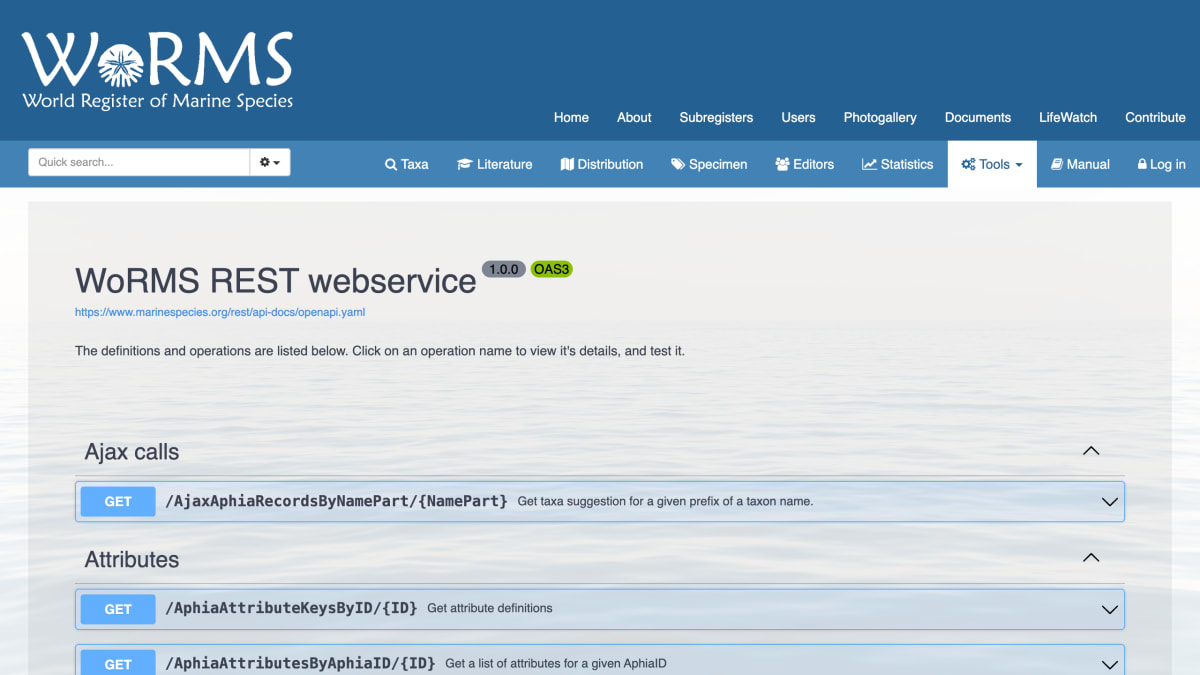Click the Log in link
Viewport: 1200px width, 675px height.
(x=1162, y=164)
